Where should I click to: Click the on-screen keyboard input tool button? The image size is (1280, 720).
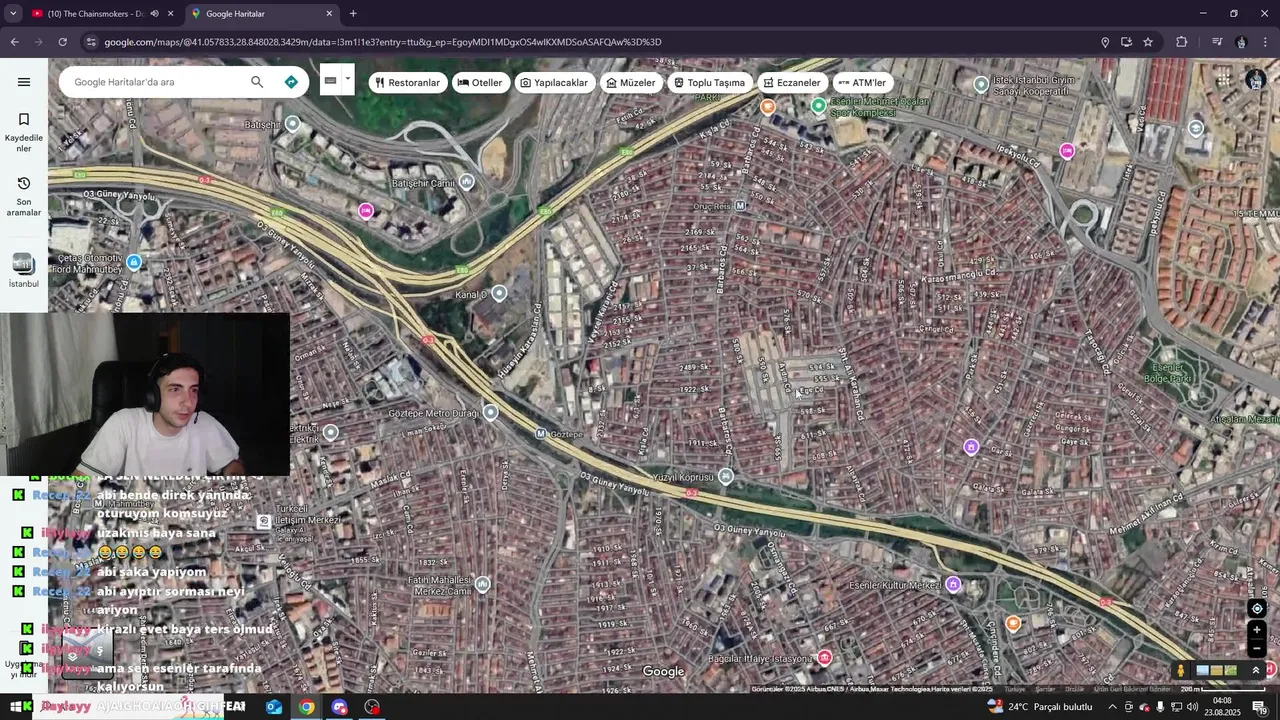coord(330,80)
